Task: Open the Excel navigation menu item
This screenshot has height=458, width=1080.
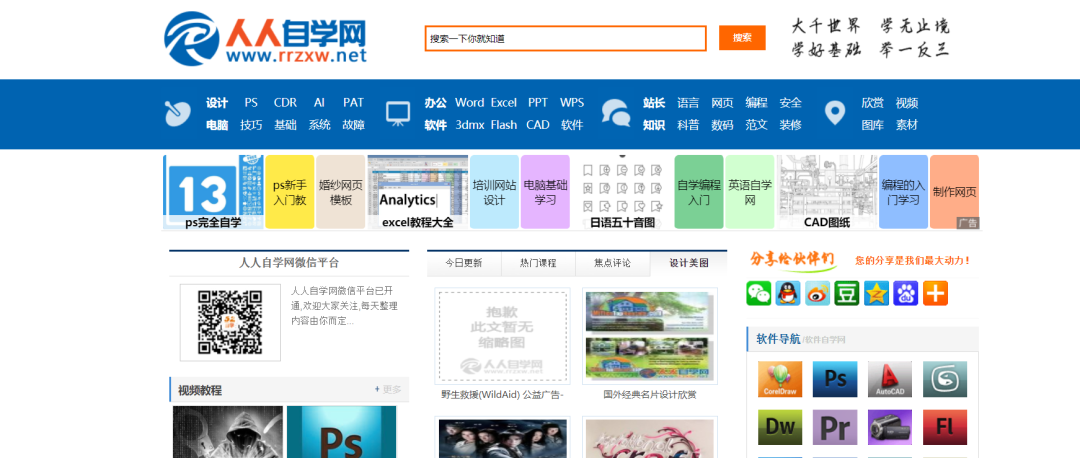Action: [503, 103]
